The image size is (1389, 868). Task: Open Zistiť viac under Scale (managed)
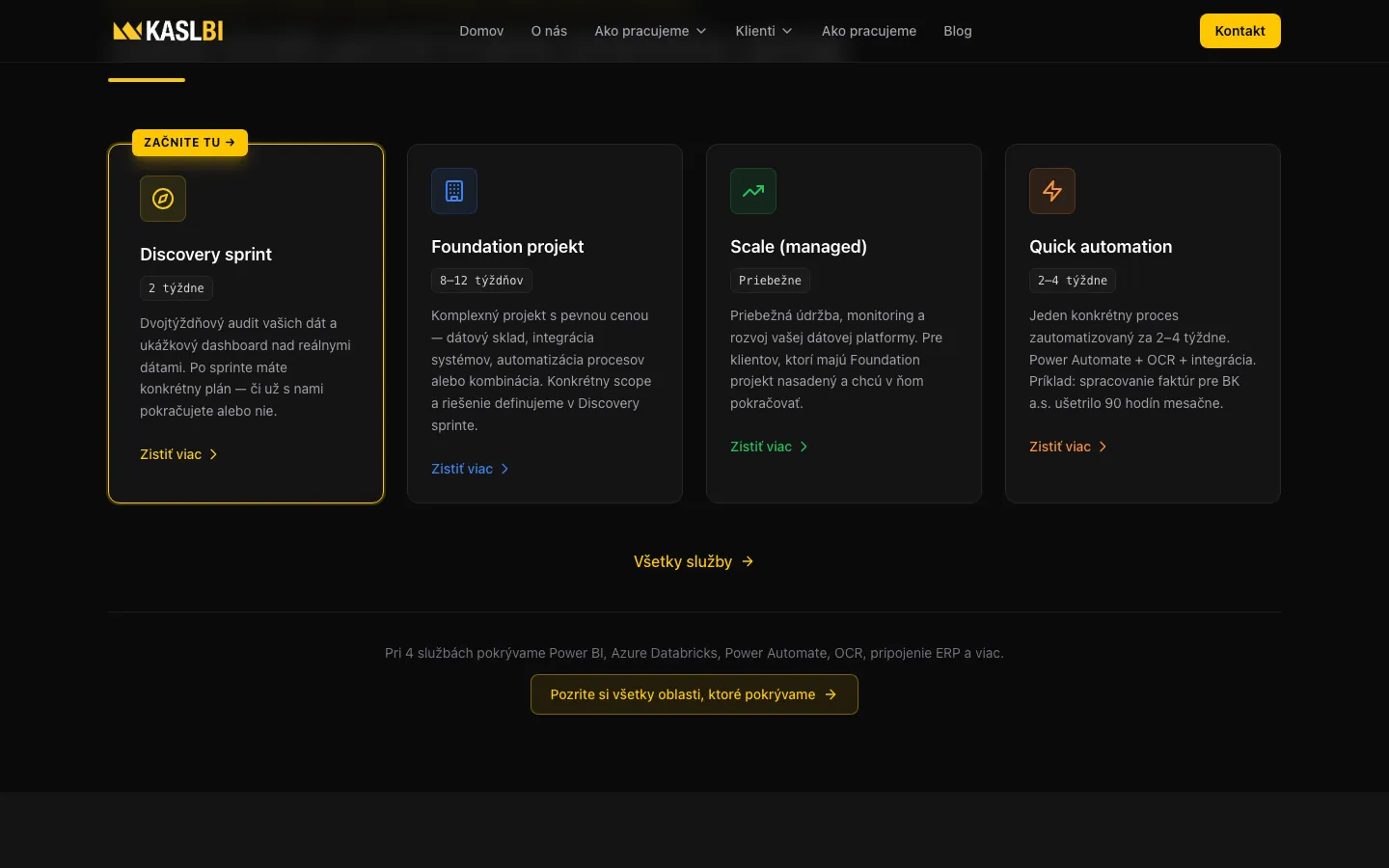[x=770, y=447]
